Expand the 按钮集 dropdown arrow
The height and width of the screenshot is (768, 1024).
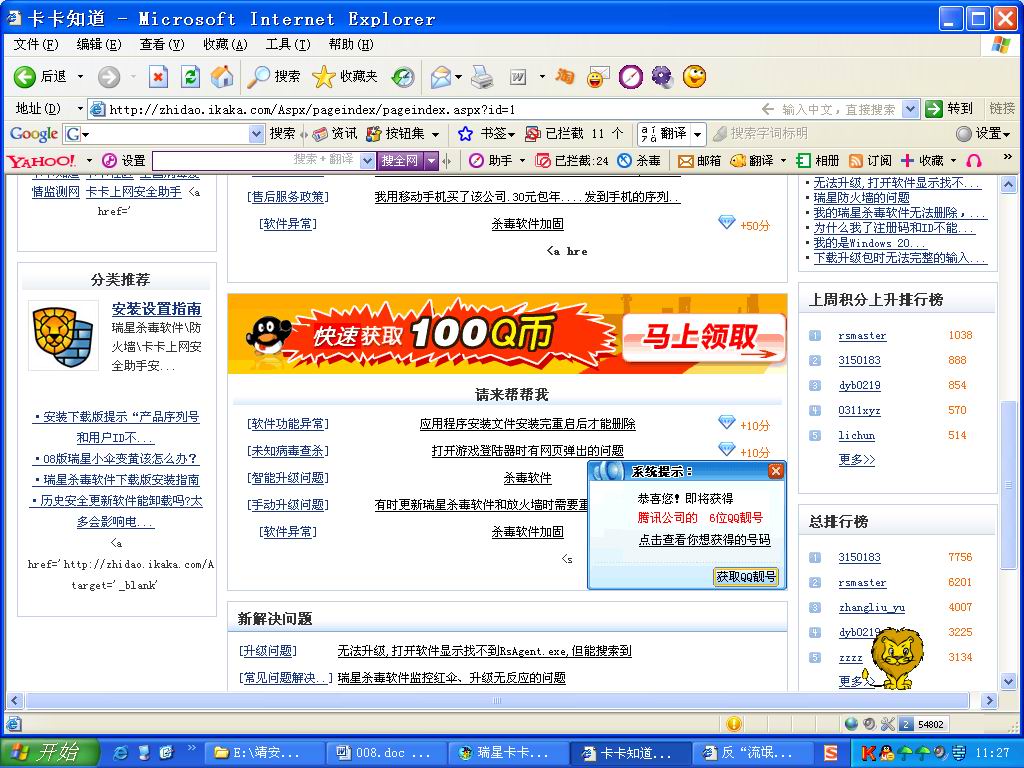(x=436, y=135)
